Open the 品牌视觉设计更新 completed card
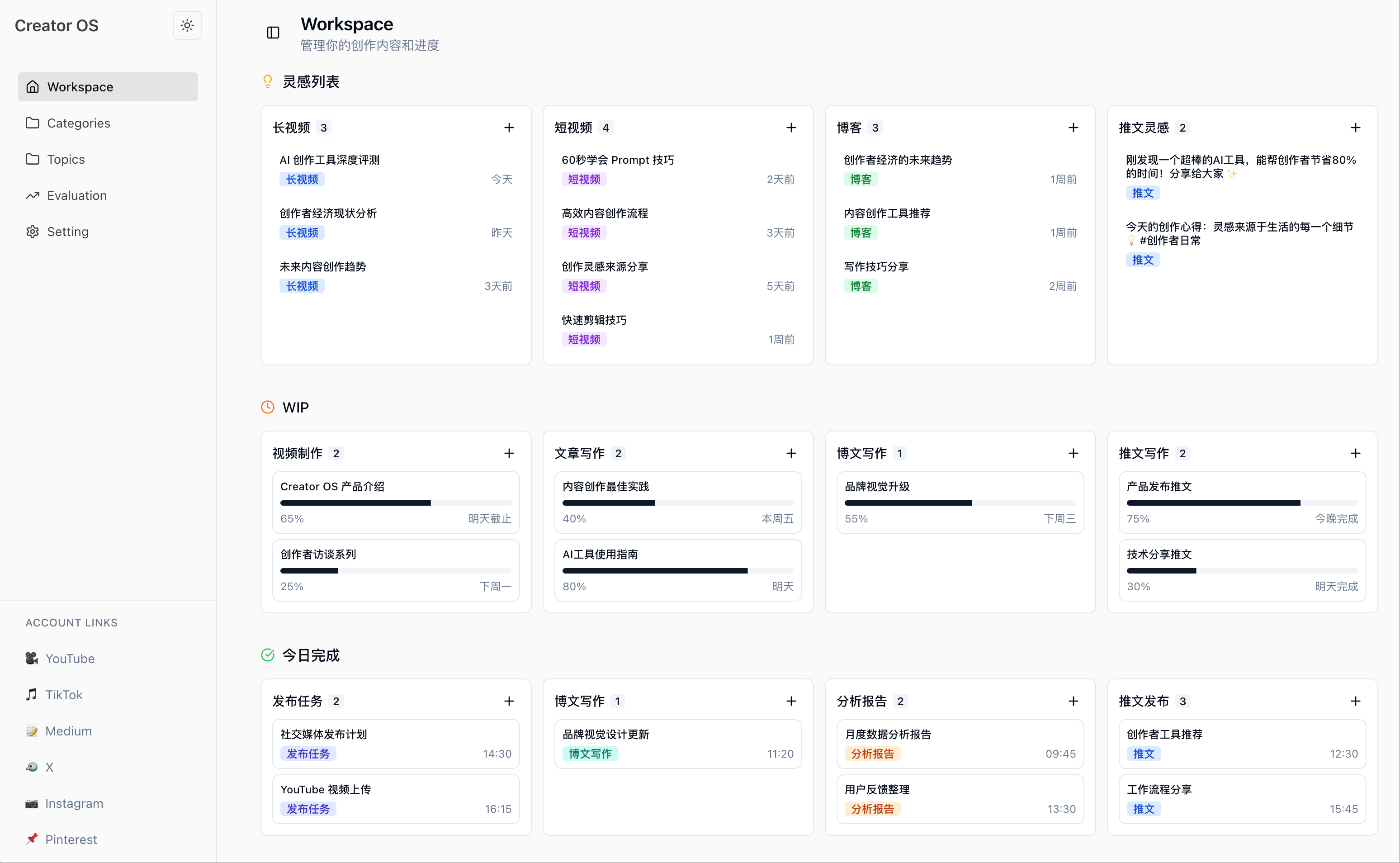 pos(678,744)
